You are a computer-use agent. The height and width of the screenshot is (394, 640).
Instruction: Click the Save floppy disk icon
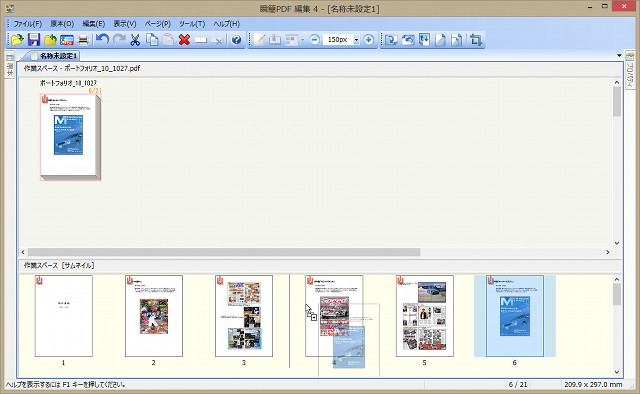(x=33, y=40)
